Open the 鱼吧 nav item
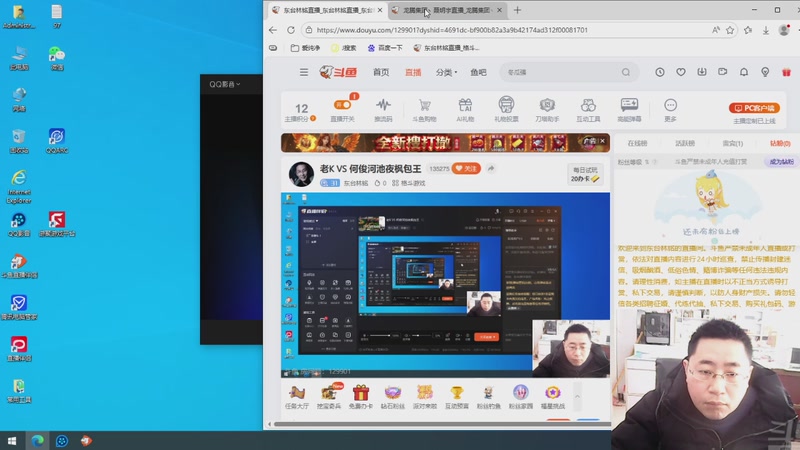800x450 pixels. click(478, 72)
